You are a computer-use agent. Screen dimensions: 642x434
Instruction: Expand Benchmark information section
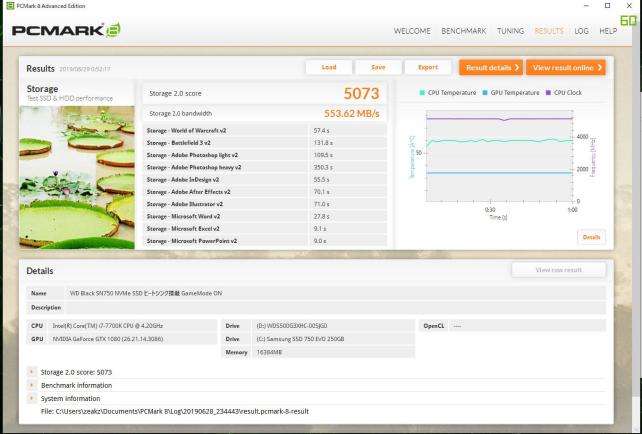(32, 385)
